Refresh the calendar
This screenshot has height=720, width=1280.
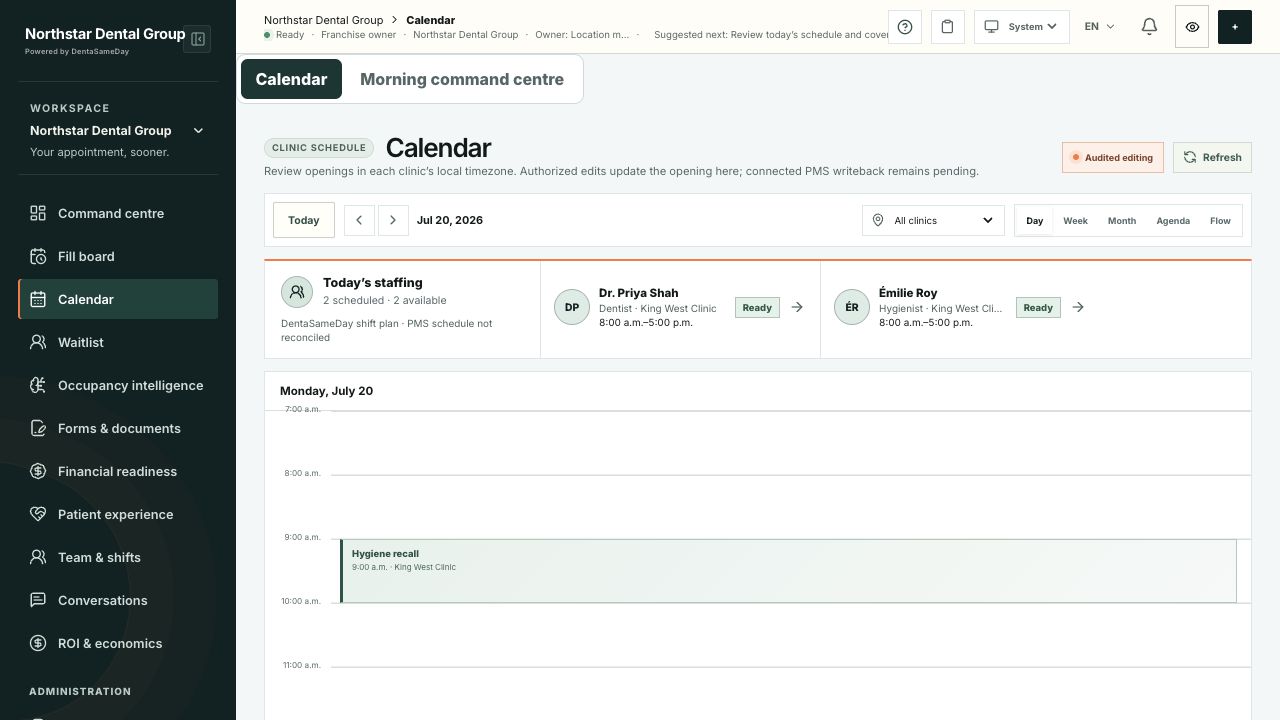[x=1212, y=157]
